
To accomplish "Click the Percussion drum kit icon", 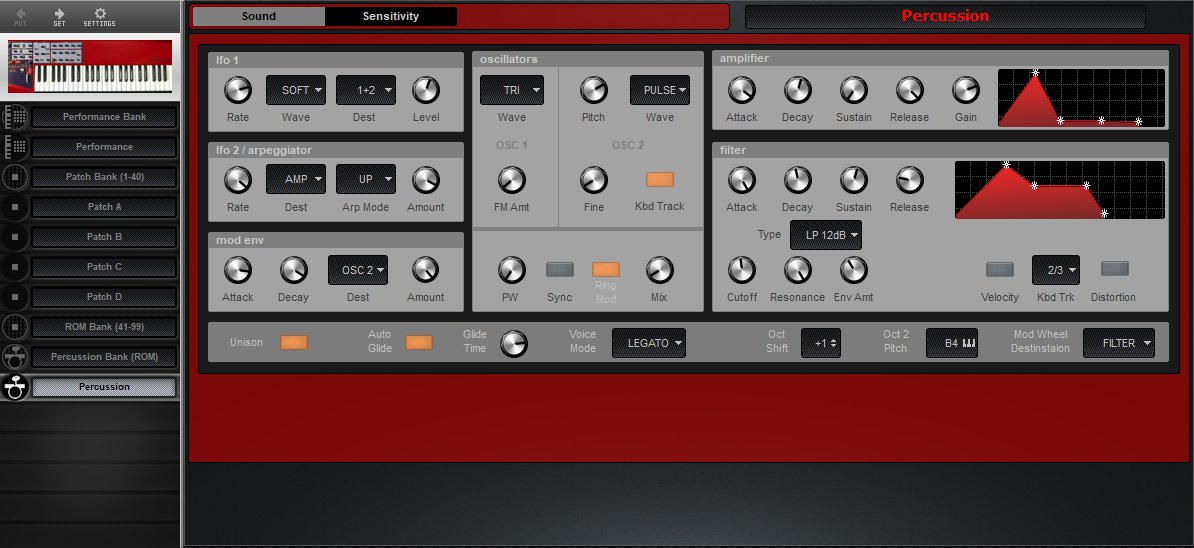I will click(x=15, y=388).
